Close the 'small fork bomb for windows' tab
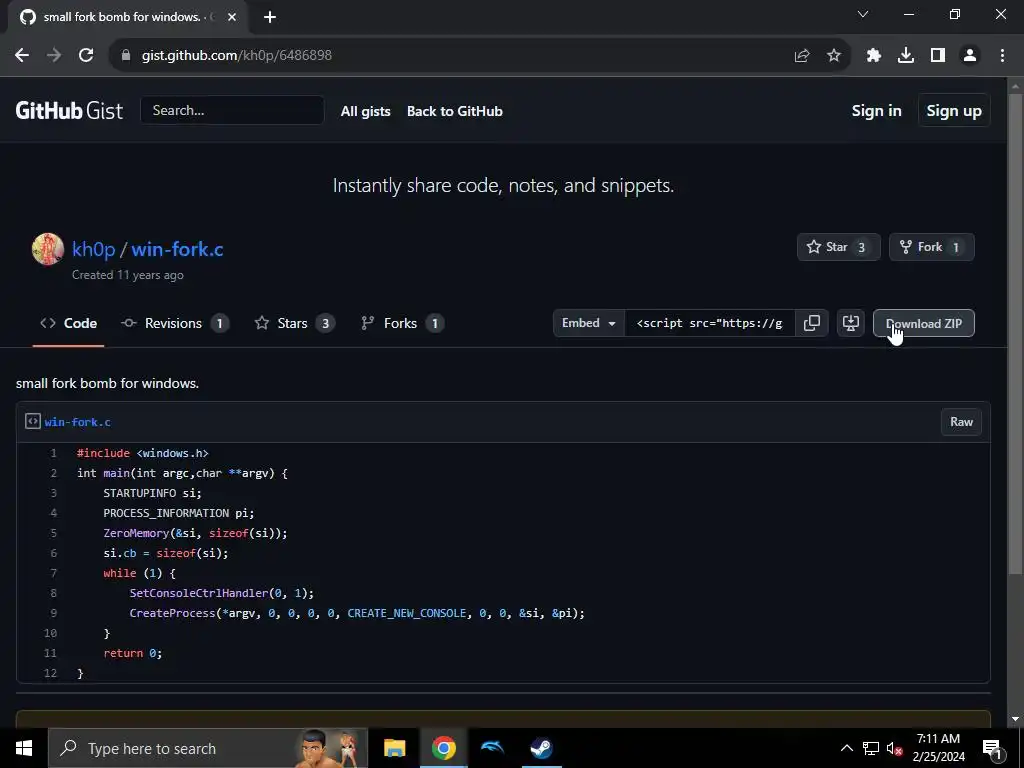1024x768 pixels. [232, 17]
